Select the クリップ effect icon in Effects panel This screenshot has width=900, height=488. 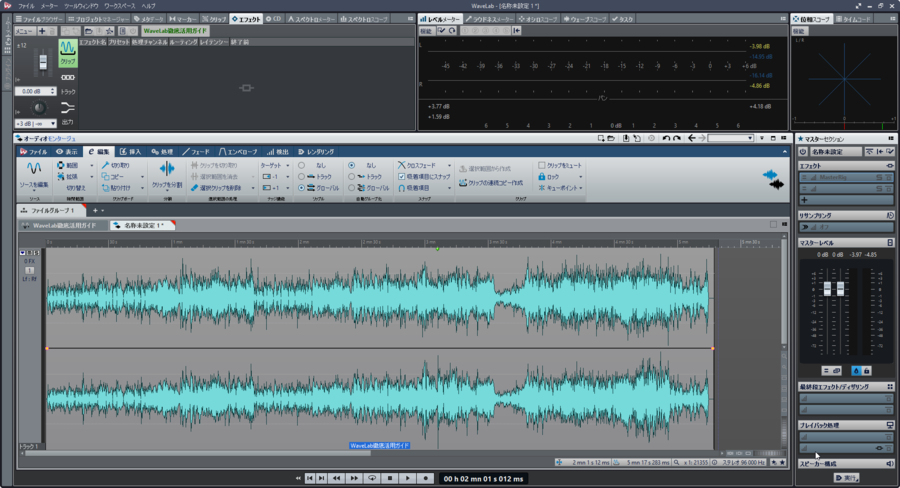67,48
